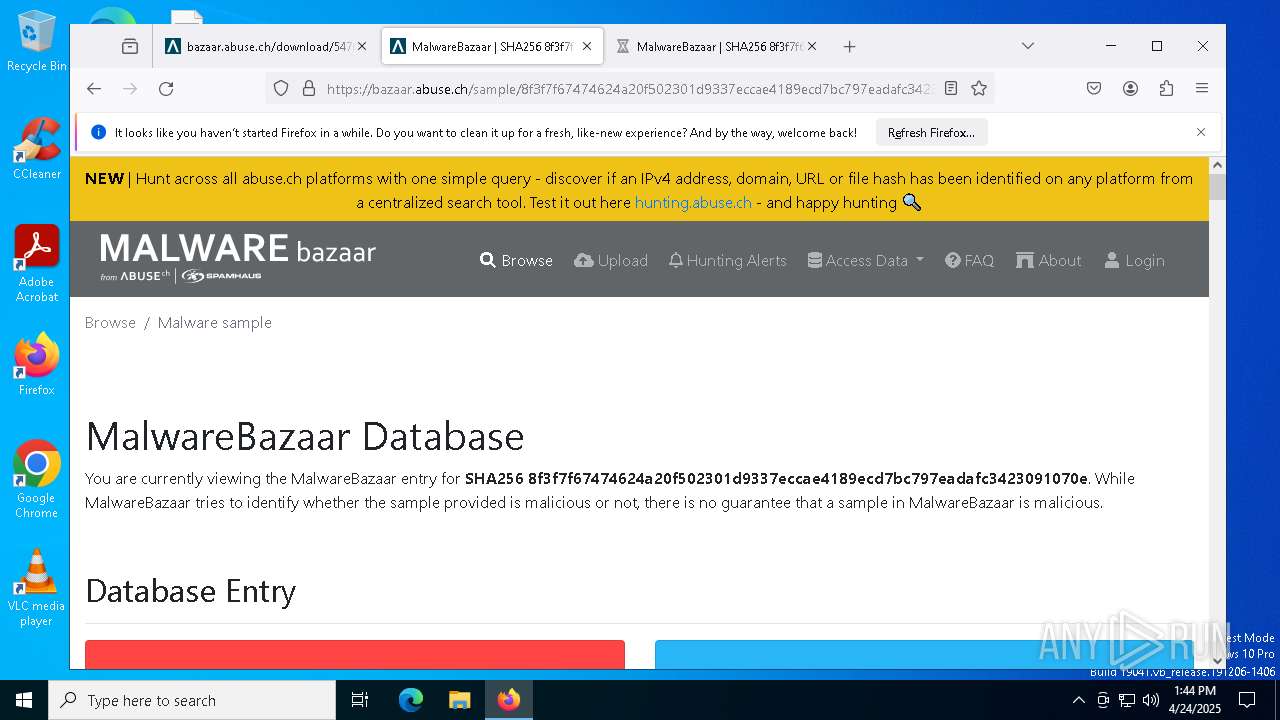Switch to bazaar.abuse.ch download tab

(x=265, y=46)
